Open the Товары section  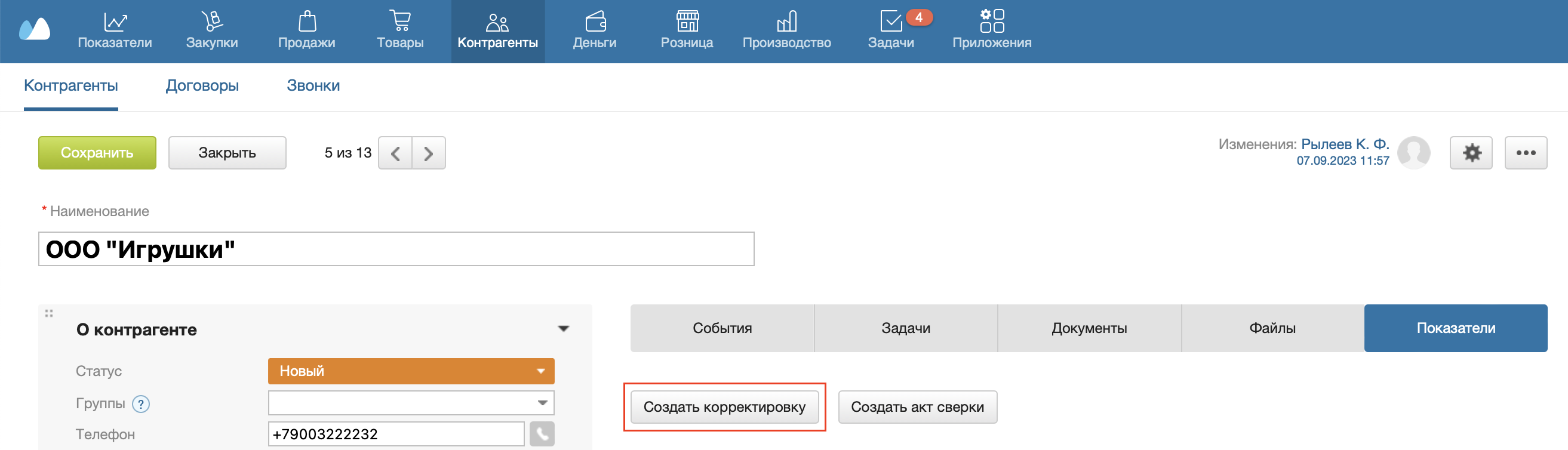click(400, 31)
